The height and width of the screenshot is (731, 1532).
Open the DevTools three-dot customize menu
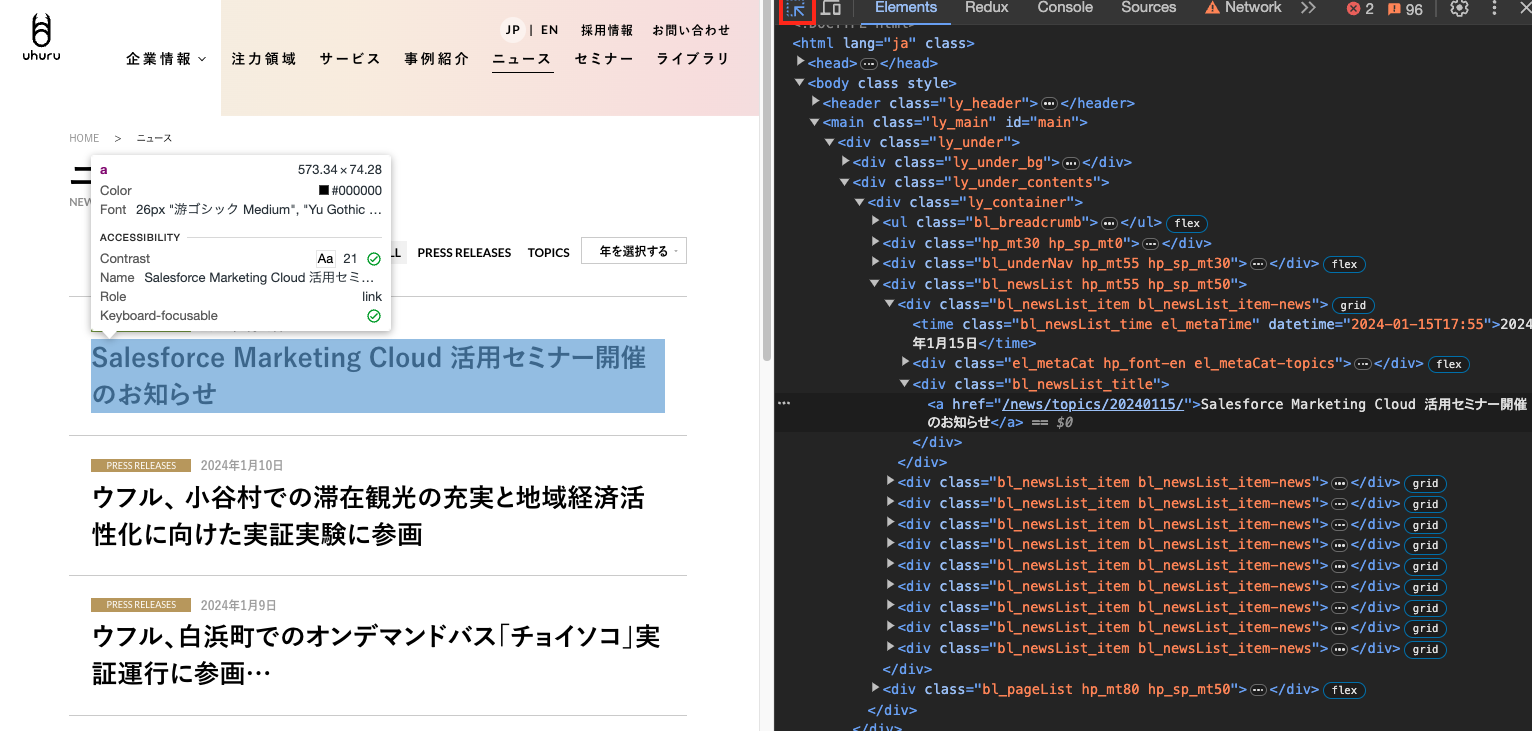click(x=1495, y=8)
